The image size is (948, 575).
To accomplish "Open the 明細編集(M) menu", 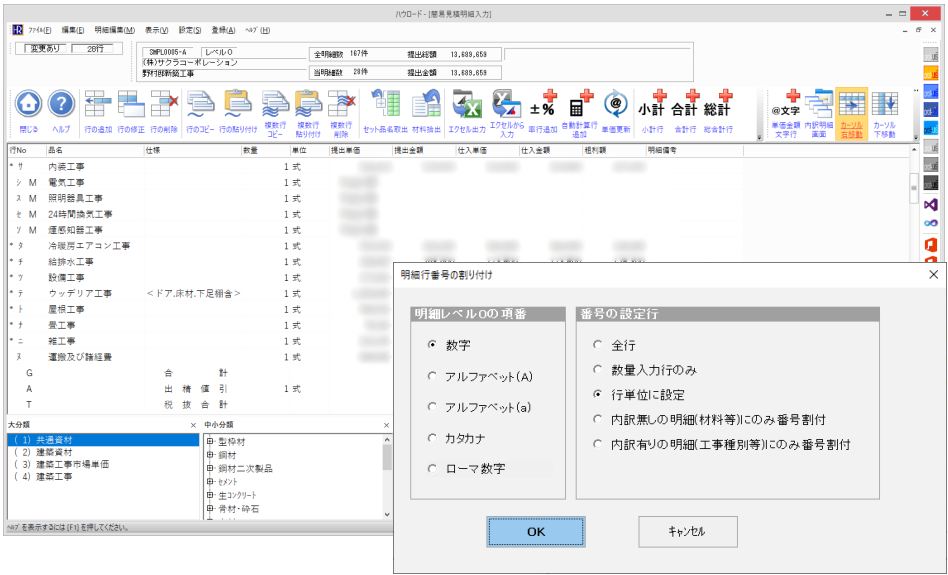I will pyautogui.click(x=114, y=31).
